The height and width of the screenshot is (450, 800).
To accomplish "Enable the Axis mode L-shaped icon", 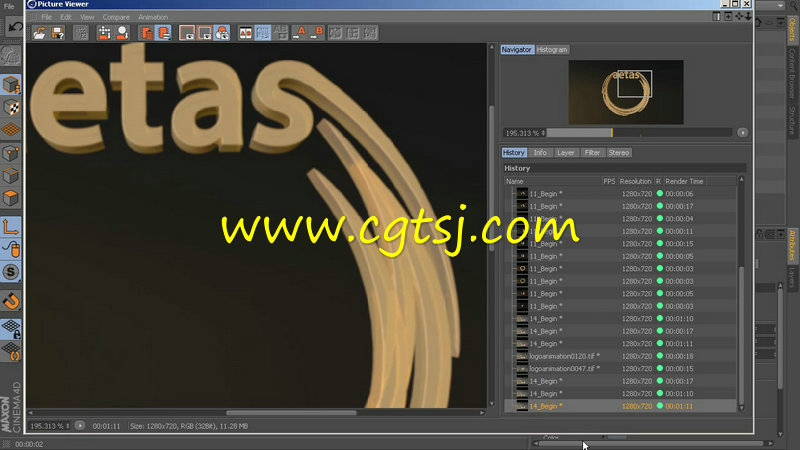I will (x=11, y=227).
